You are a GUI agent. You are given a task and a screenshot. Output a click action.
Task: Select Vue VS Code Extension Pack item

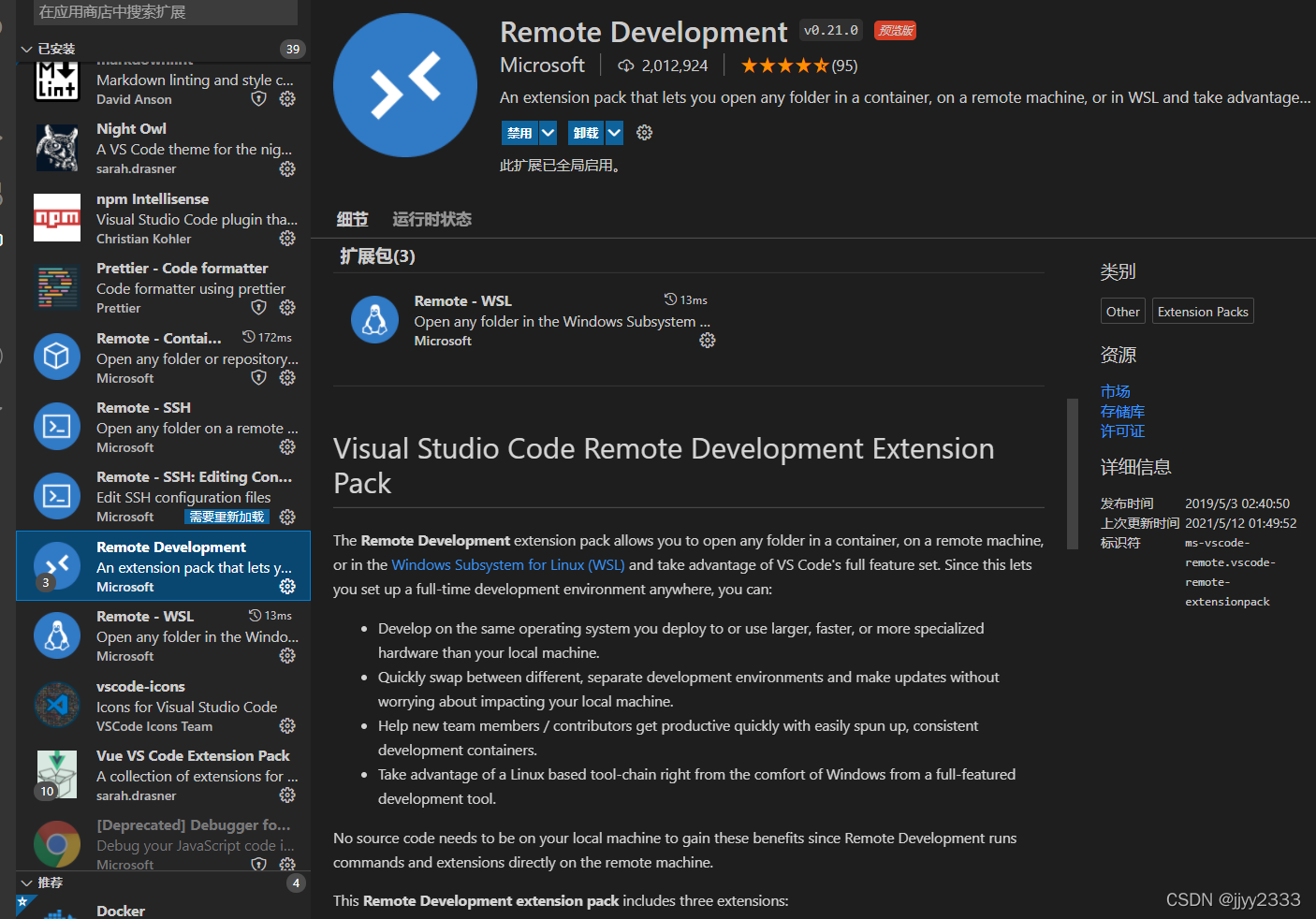point(163,775)
